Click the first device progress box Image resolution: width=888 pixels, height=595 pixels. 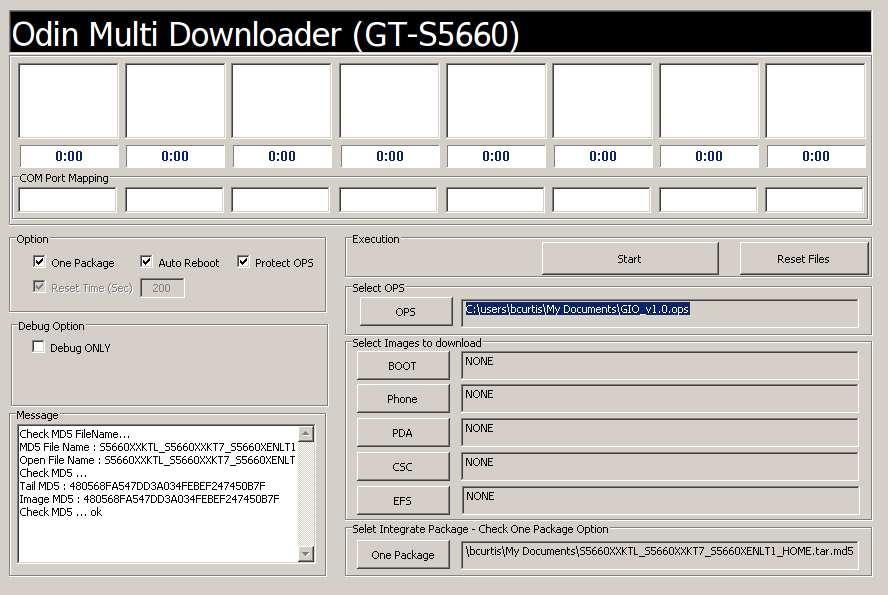68,101
